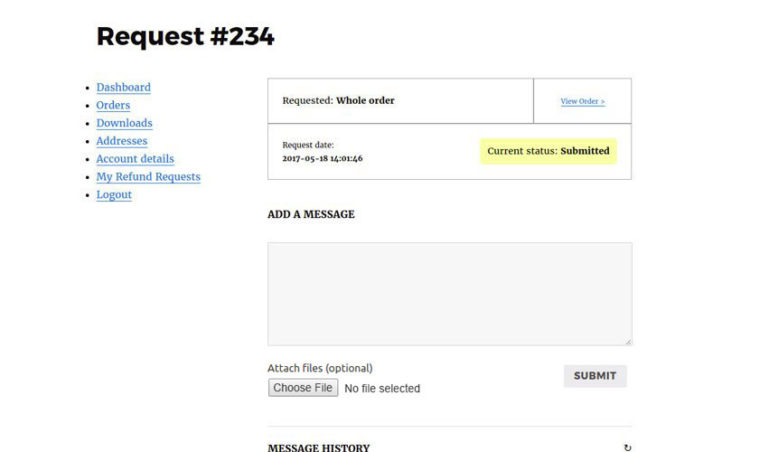Viewport: 769px width, 452px height.
Task: Click the resize grip of message box
Action: [628, 342]
